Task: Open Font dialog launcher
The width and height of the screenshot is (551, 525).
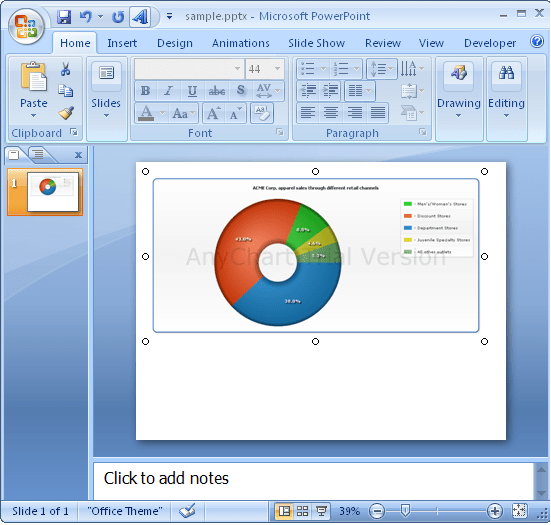Action: 280,132
